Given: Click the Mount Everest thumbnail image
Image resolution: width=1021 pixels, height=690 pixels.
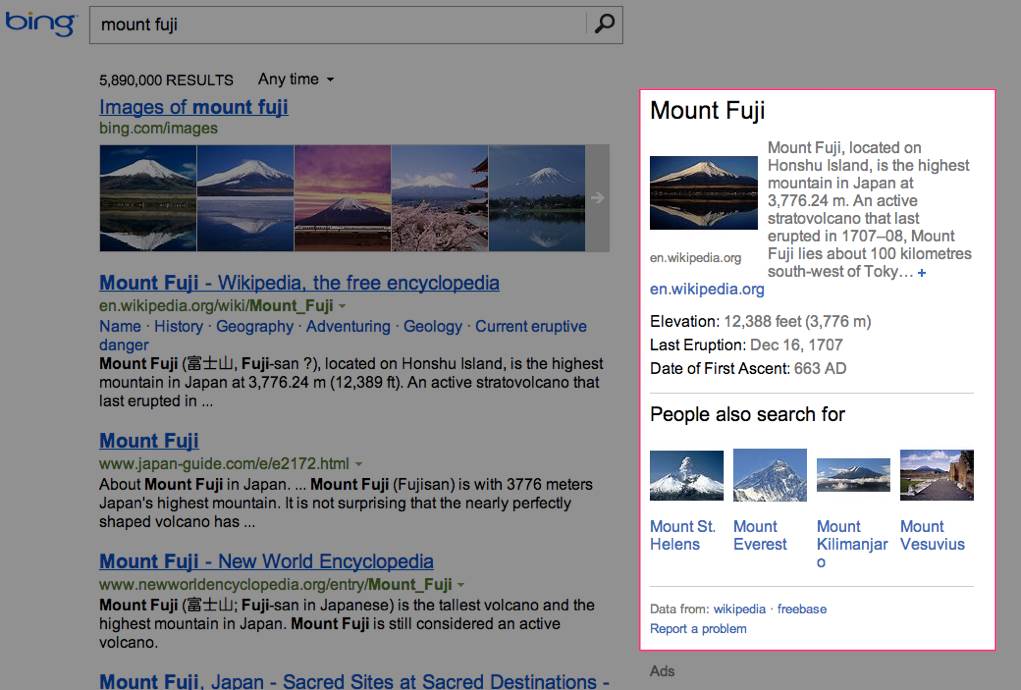Looking at the screenshot, I should [x=770, y=475].
